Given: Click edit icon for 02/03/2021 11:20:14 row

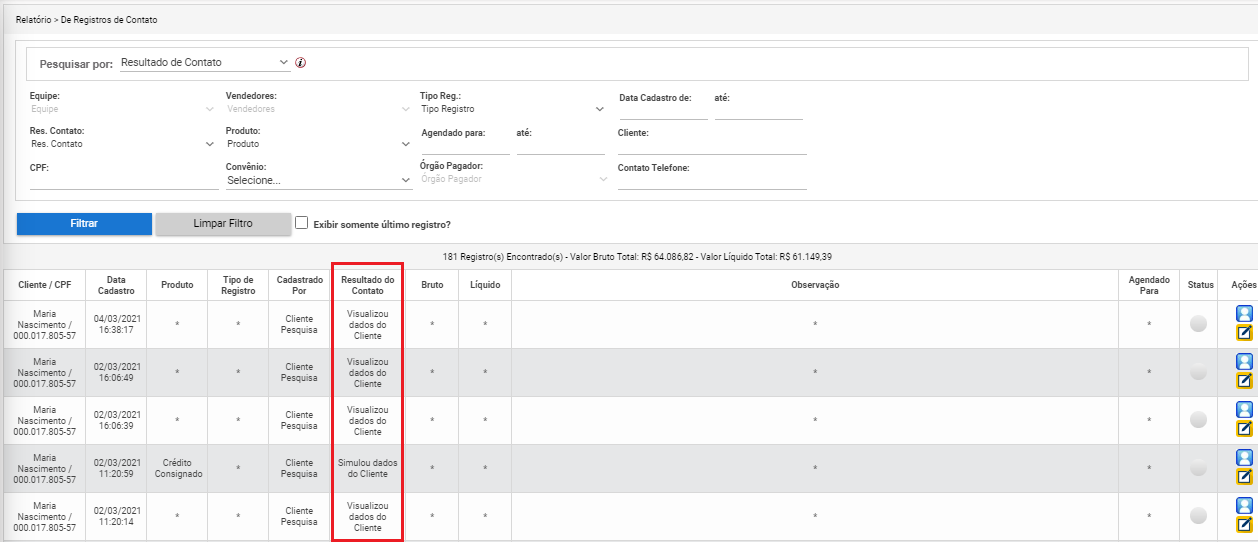Looking at the screenshot, I should (1245, 525).
